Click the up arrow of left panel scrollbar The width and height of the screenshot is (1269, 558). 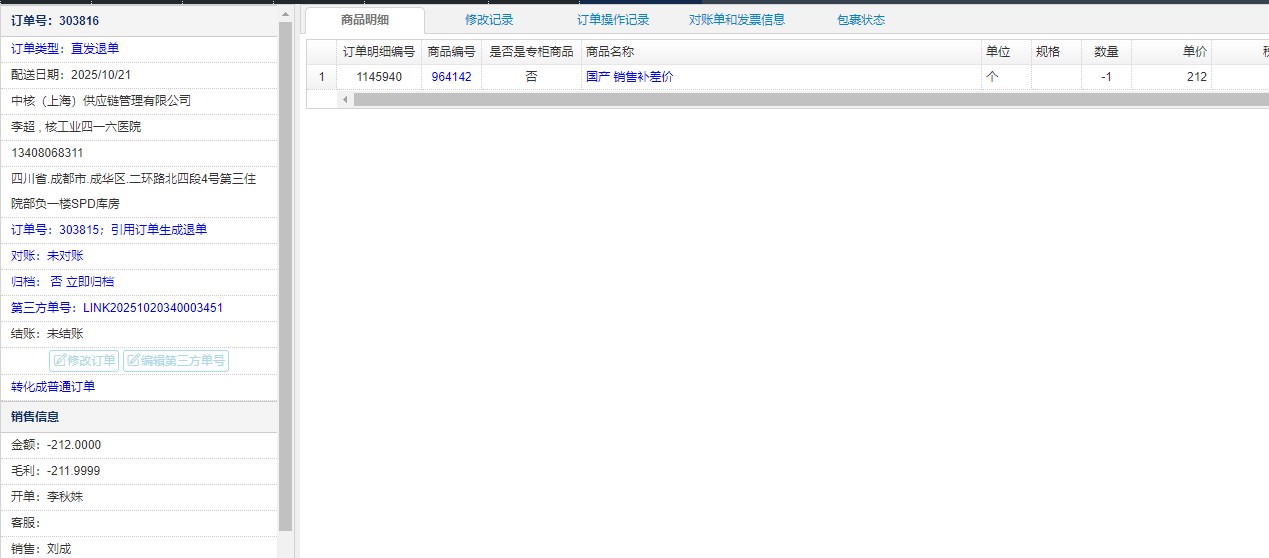285,13
